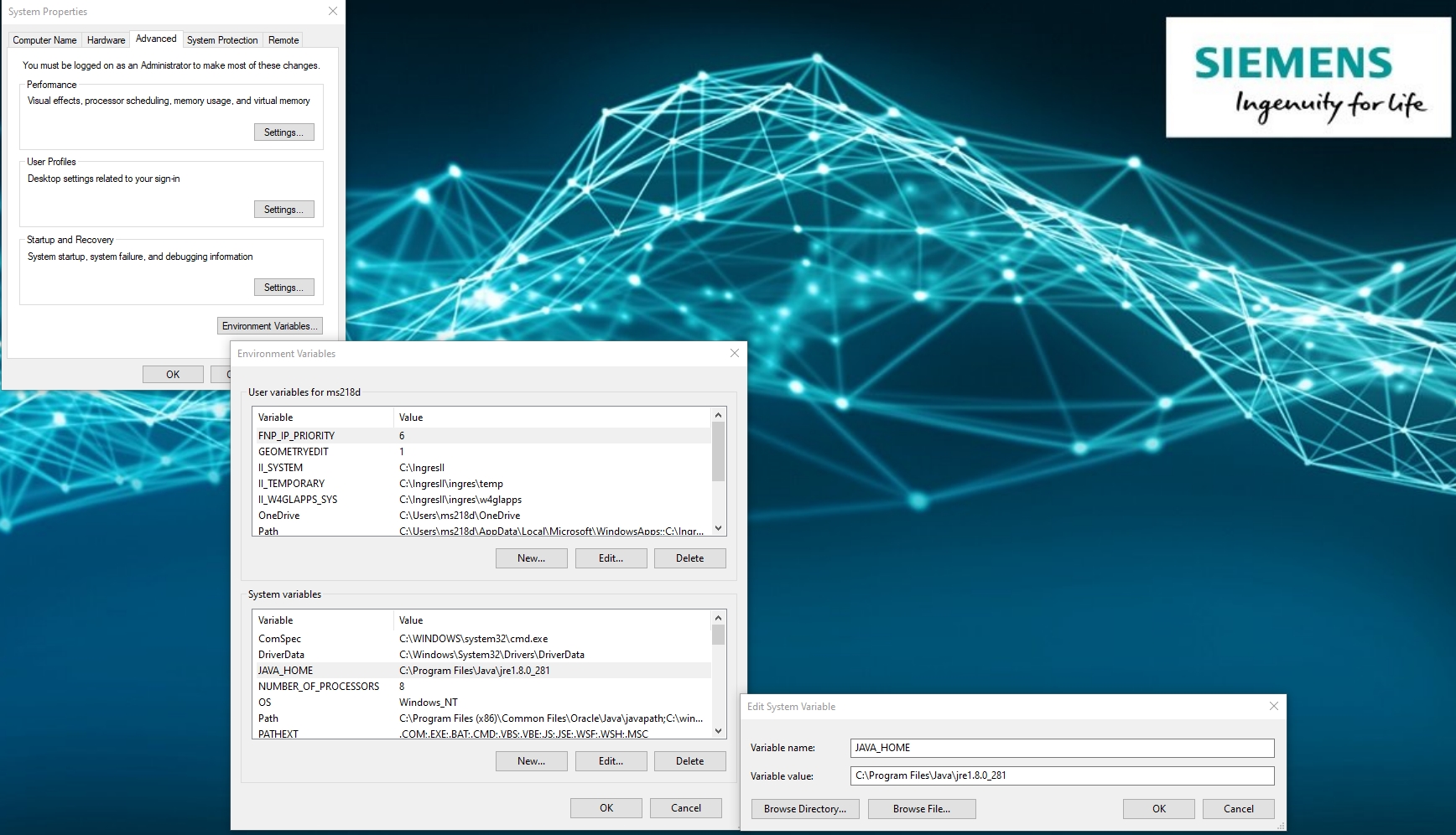Close the Environment Variables window
Screen dimensions: 1456x835
tap(734, 354)
